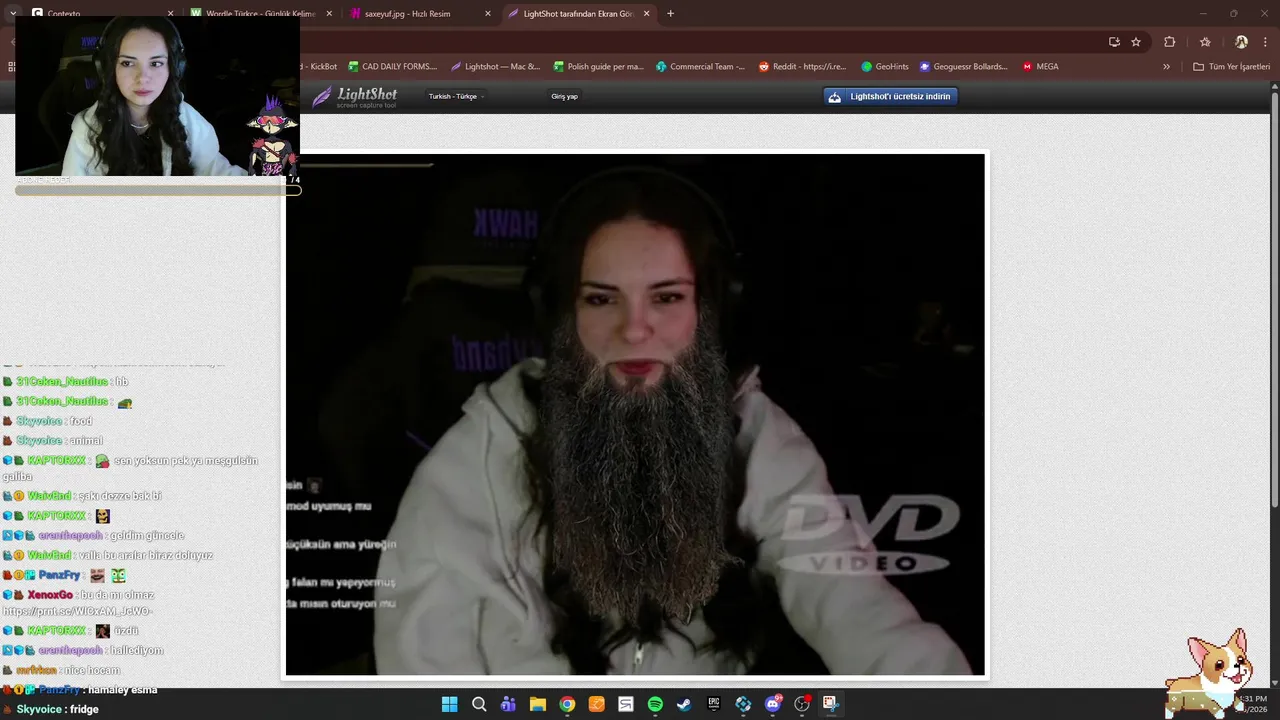Open the white notepad-style taskbar app
The width and height of the screenshot is (1280, 720).
pyautogui.click(x=626, y=704)
